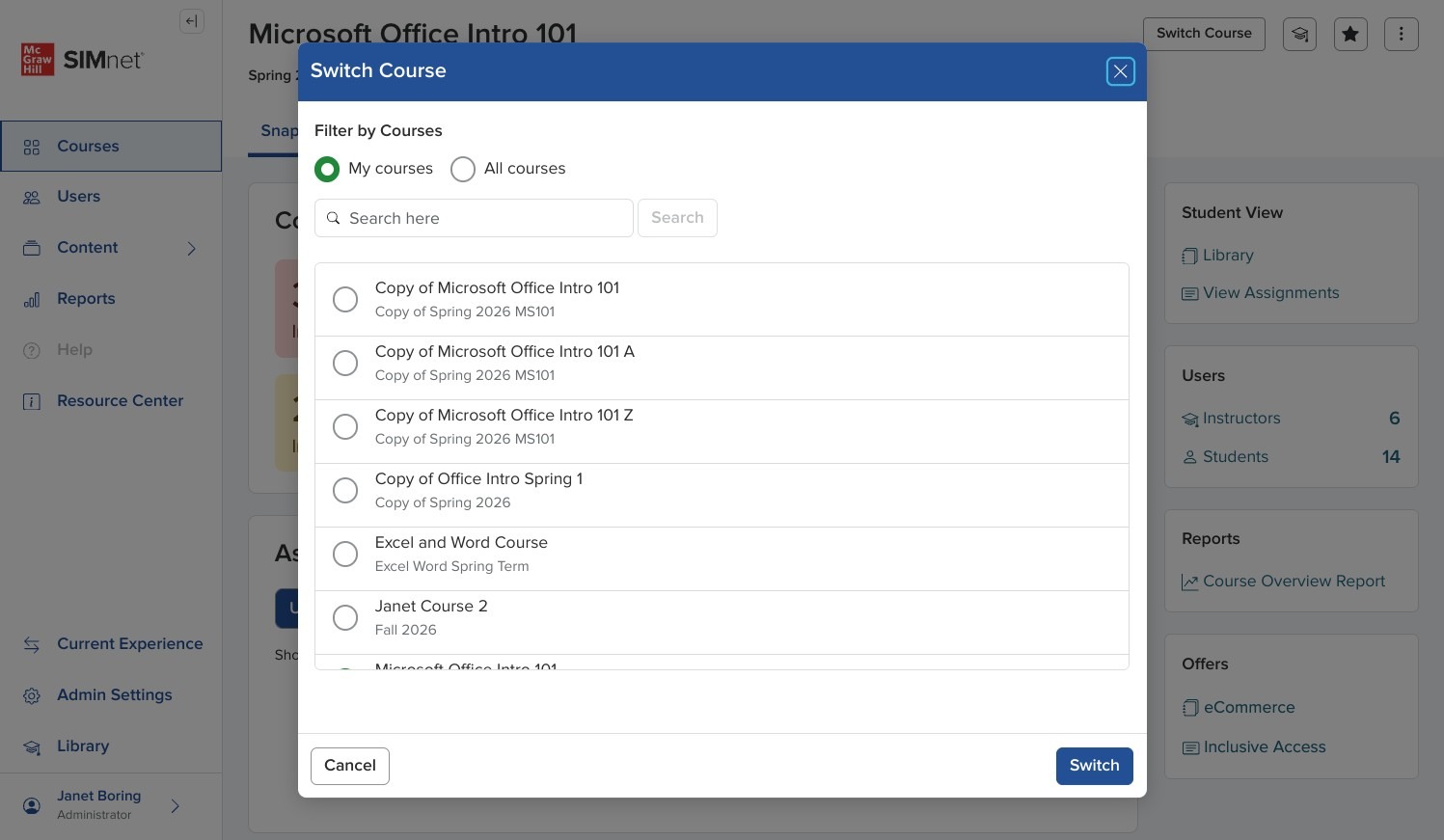
Task: Select Copy of Microsoft Office Intro 101 radio
Action: (x=345, y=299)
